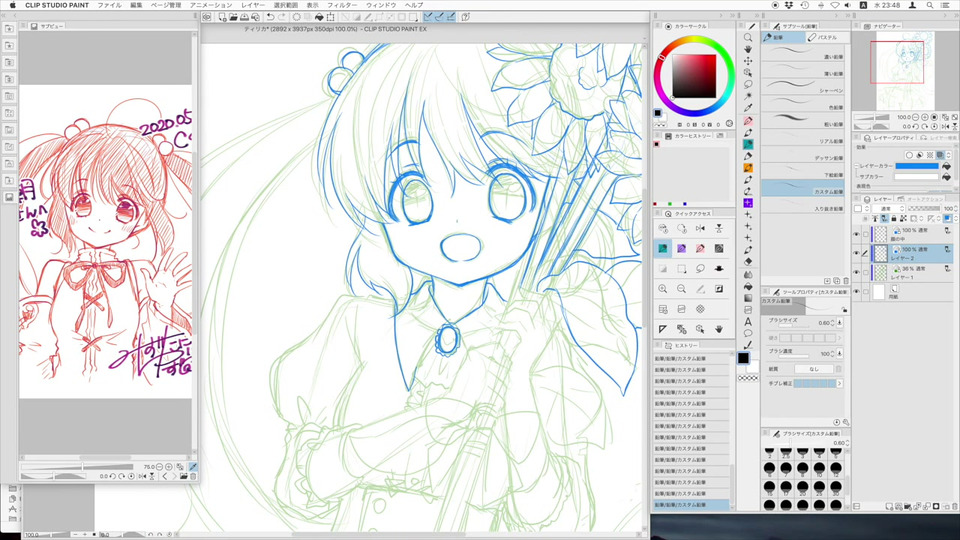This screenshot has width=960, height=540.
Task: Click zoom-in magnifier in Quick Access panel
Action: (663, 289)
